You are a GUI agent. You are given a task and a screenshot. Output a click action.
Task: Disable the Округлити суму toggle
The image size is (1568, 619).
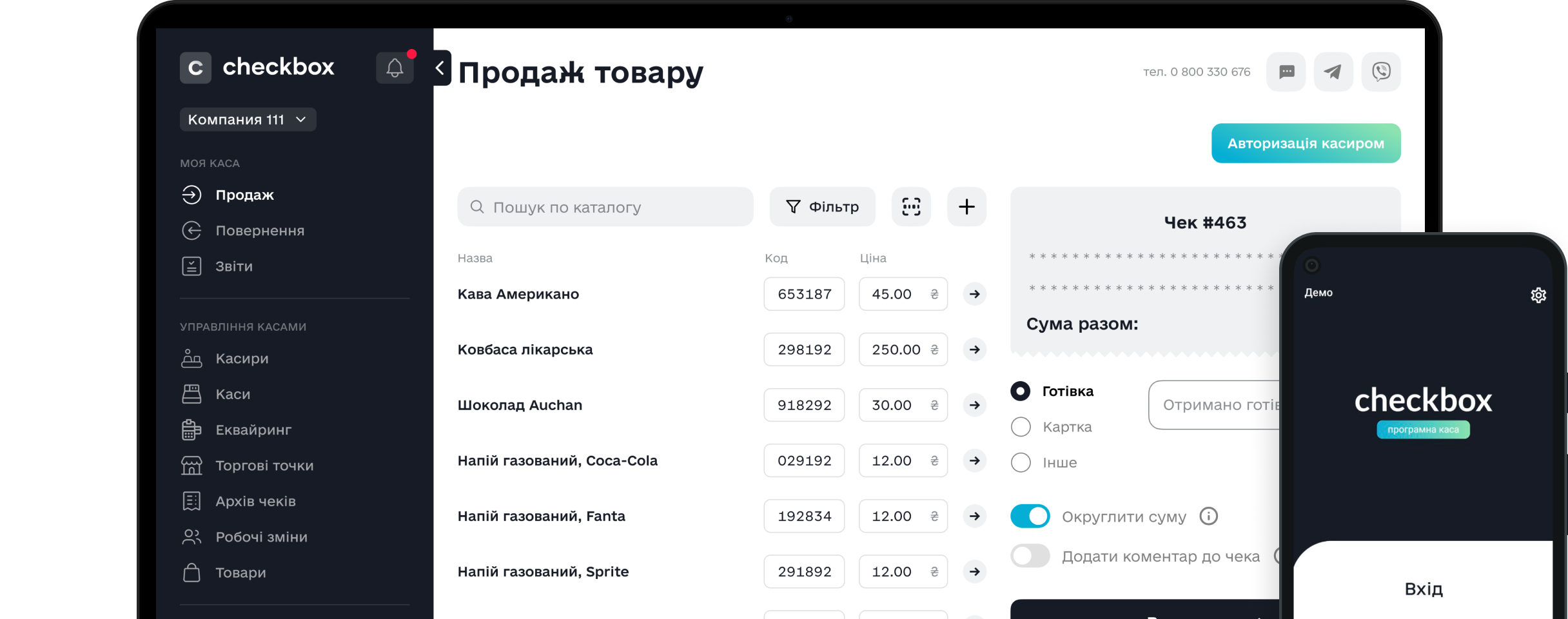point(1030,516)
